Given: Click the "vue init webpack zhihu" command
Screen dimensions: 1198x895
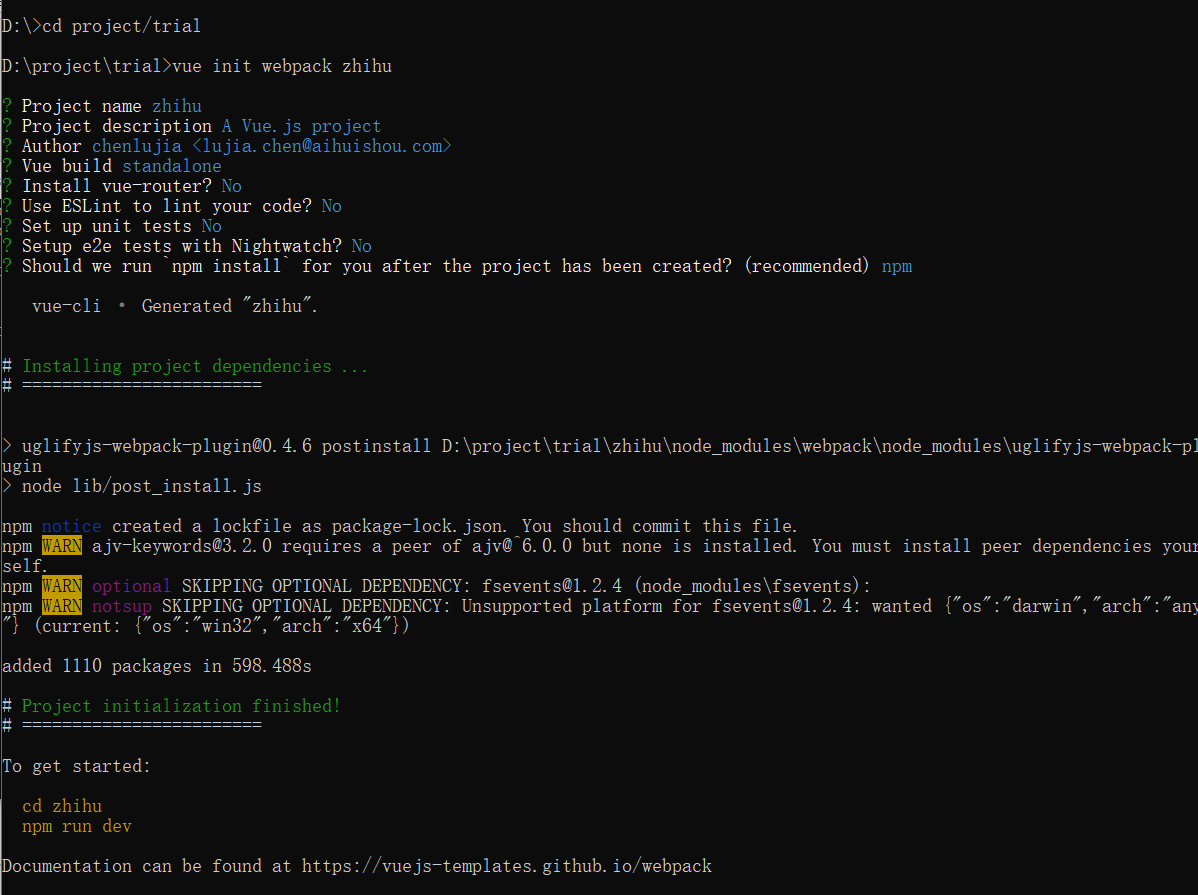Looking at the screenshot, I should coord(282,66).
